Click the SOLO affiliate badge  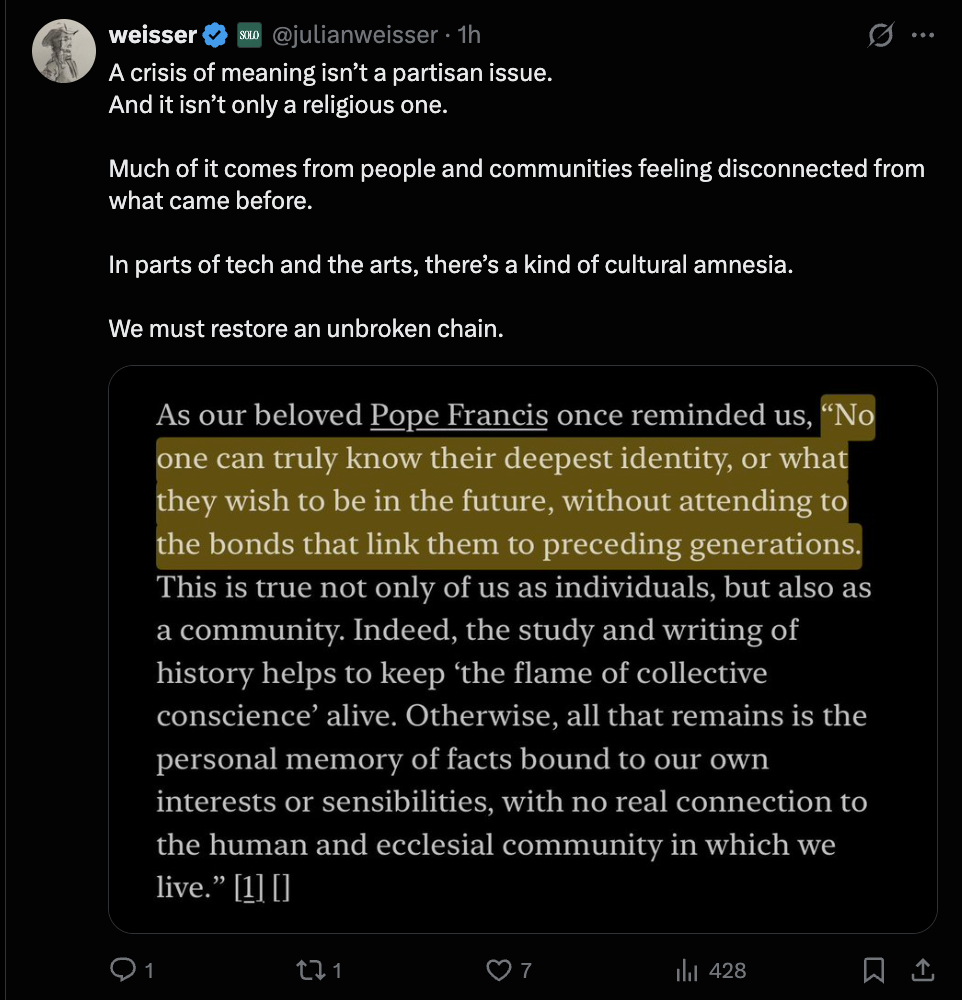(x=249, y=36)
